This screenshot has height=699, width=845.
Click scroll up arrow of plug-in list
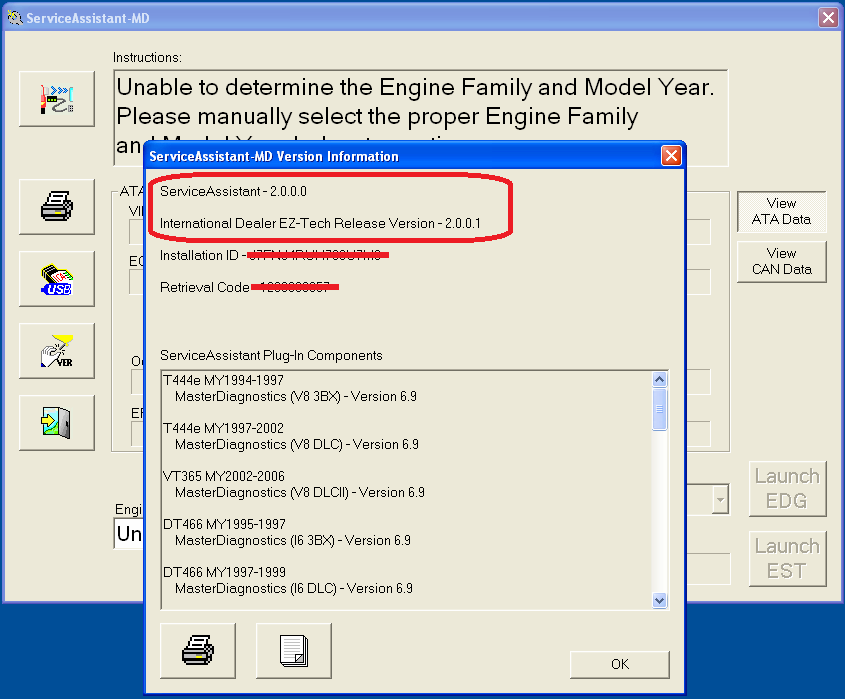pyautogui.click(x=659, y=379)
